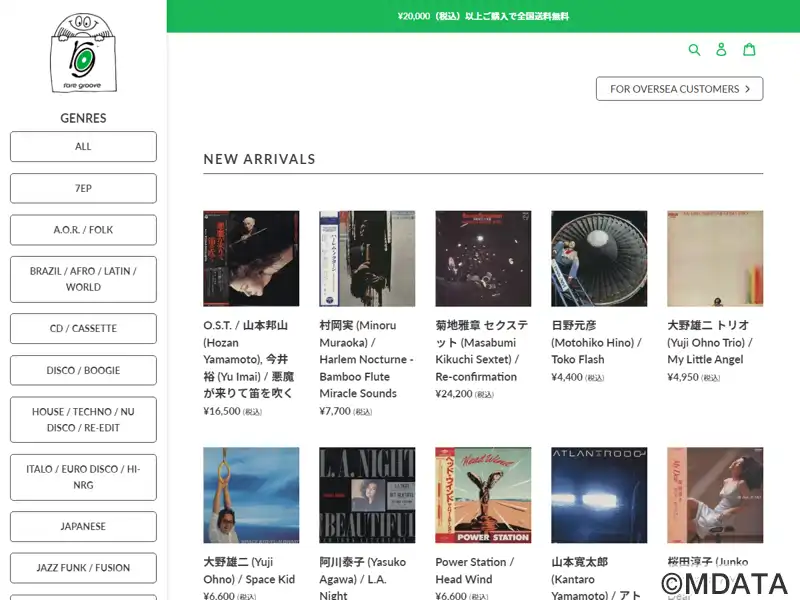The width and height of the screenshot is (800, 600).
Task: Open A.O.R. / FOLK genre
Action: (x=83, y=230)
